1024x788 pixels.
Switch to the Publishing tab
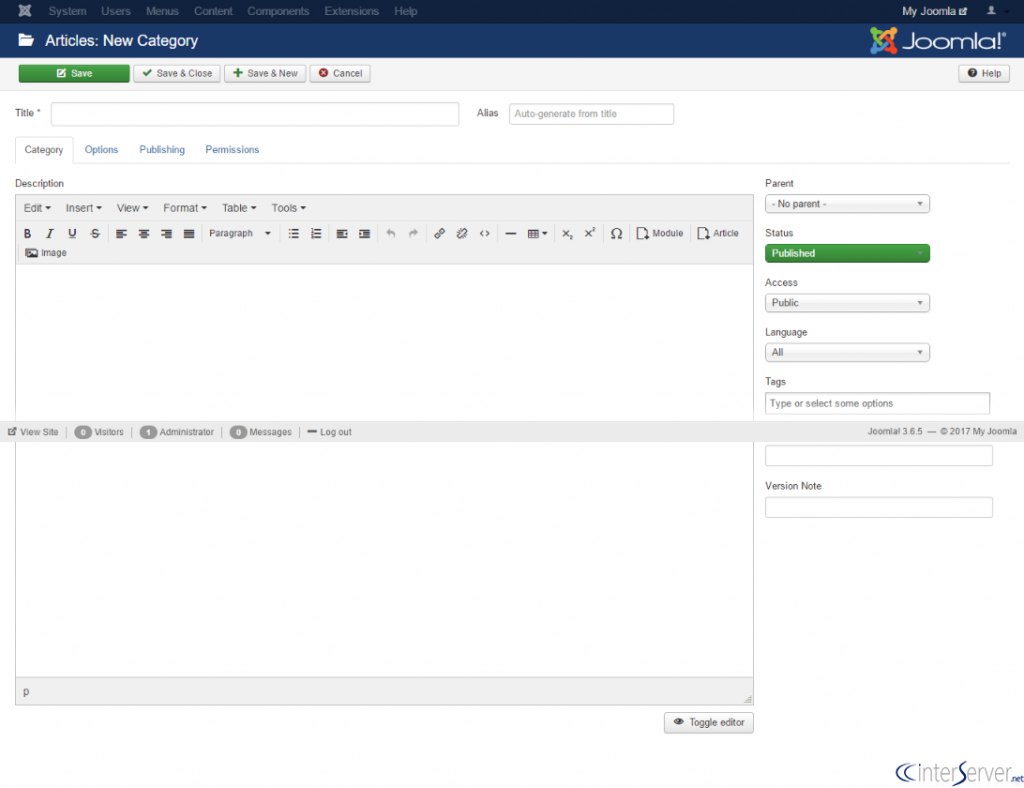(162, 150)
